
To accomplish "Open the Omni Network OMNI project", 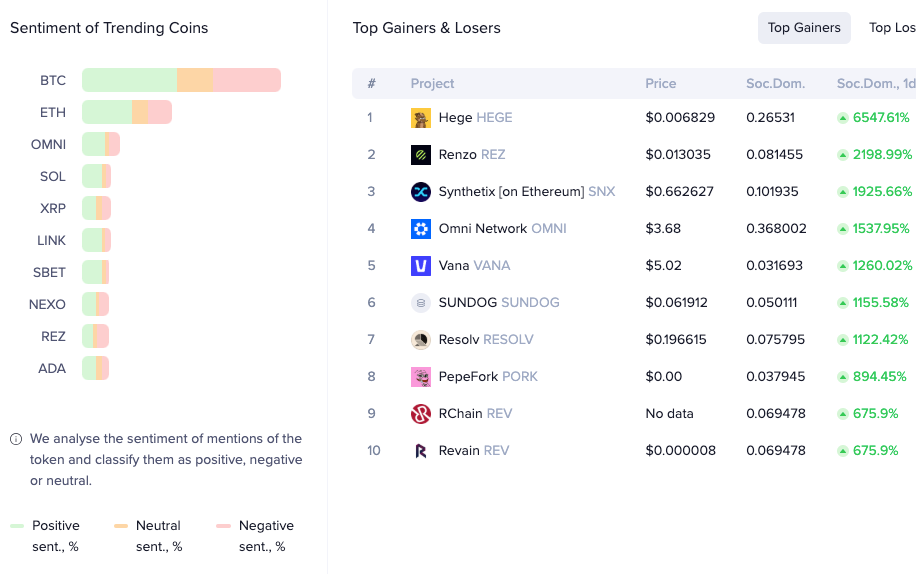I will tap(502, 229).
